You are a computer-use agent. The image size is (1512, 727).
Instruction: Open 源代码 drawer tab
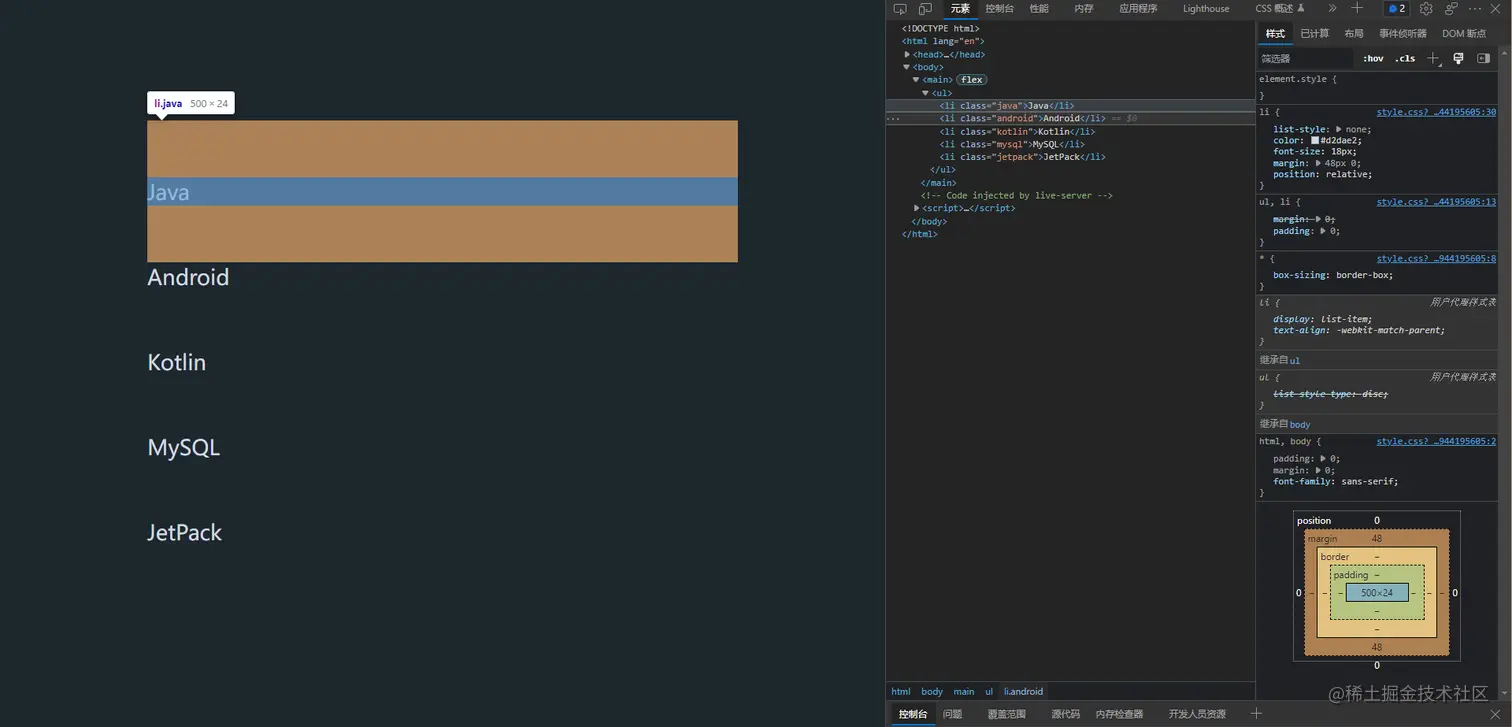pyautogui.click(x=1066, y=714)
